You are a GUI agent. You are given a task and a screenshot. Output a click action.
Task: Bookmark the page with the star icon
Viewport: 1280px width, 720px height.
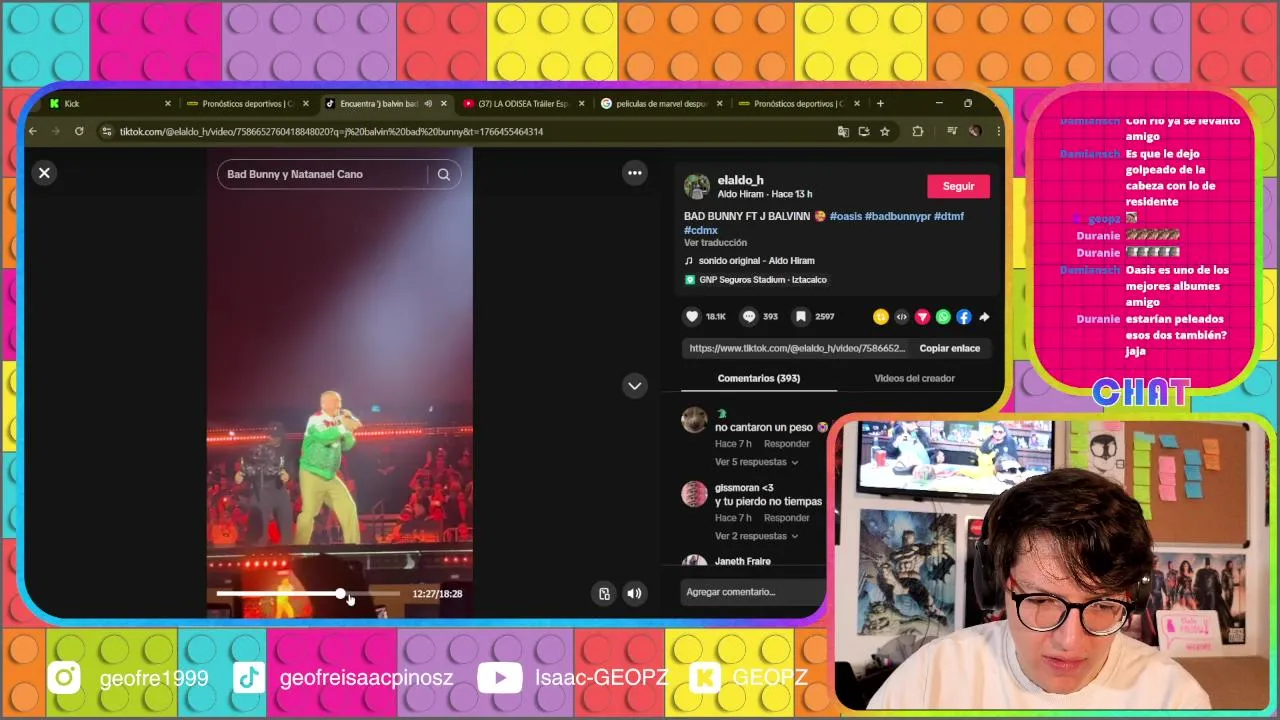(884, 131)
